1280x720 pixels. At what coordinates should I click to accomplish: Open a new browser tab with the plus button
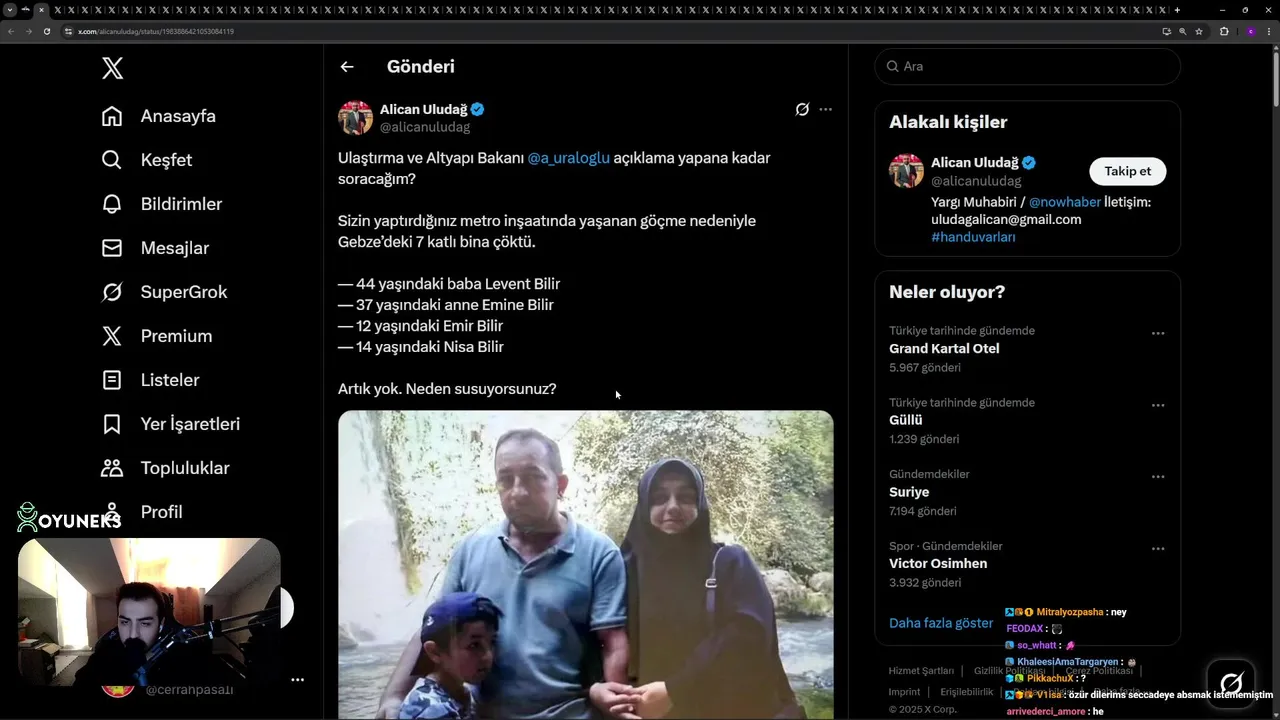(1177, 10)
